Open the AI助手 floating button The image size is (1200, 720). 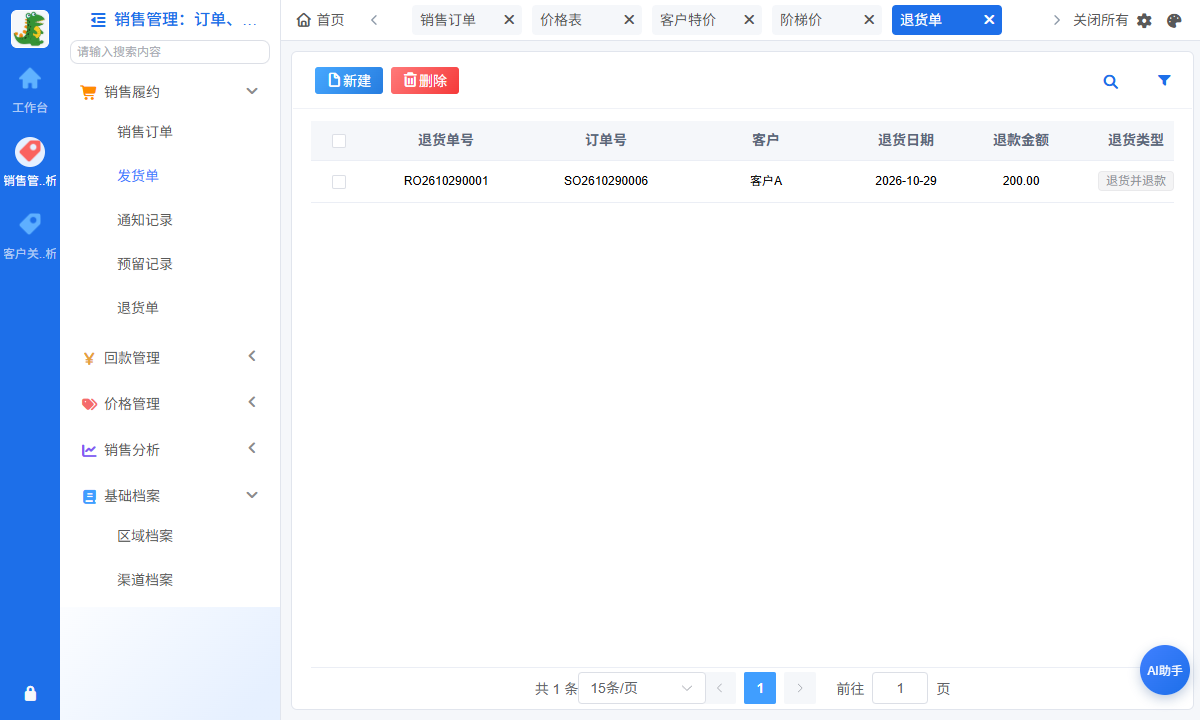1165,670
